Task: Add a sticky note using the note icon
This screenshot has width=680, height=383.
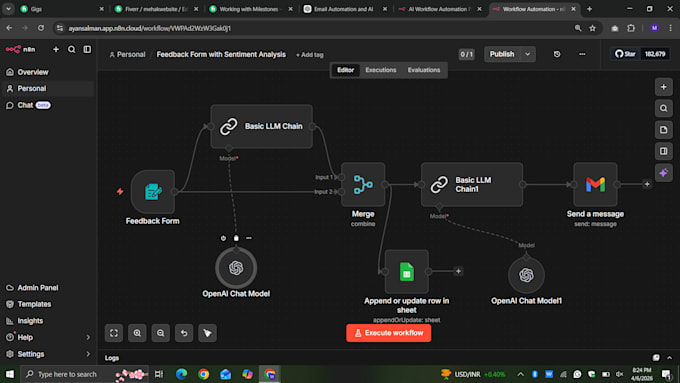Action: click(664, 130)
